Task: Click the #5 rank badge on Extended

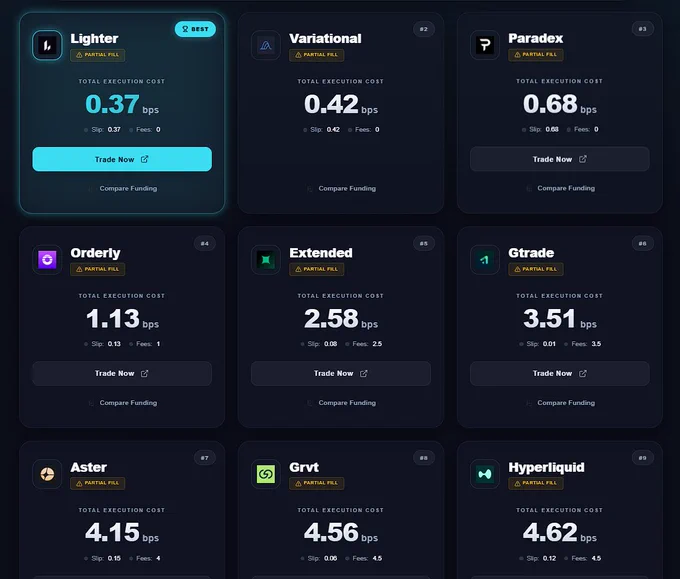Action: [424, 243]
